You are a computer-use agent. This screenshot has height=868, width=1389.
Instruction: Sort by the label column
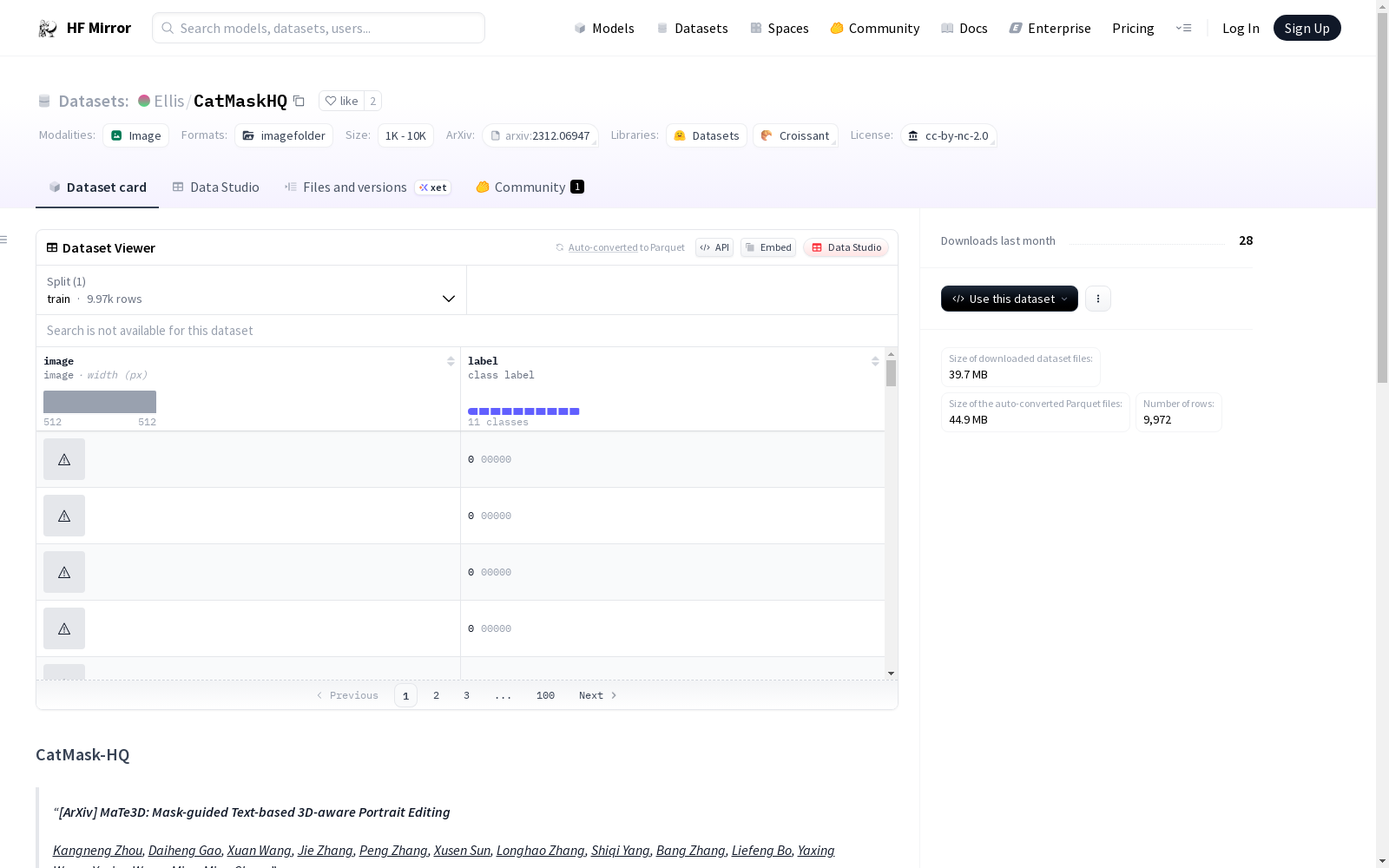tap(875, 361)
